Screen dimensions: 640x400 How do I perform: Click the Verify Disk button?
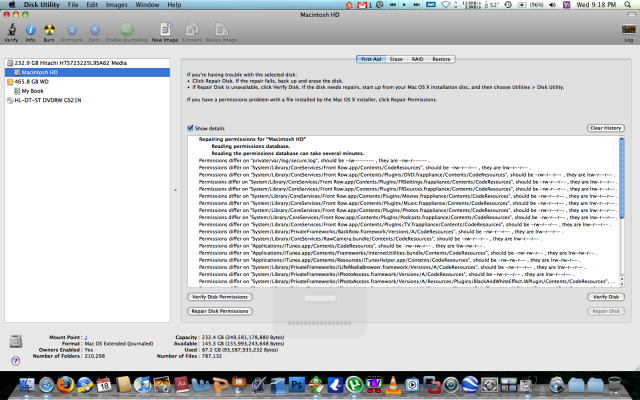click(606, 297)
